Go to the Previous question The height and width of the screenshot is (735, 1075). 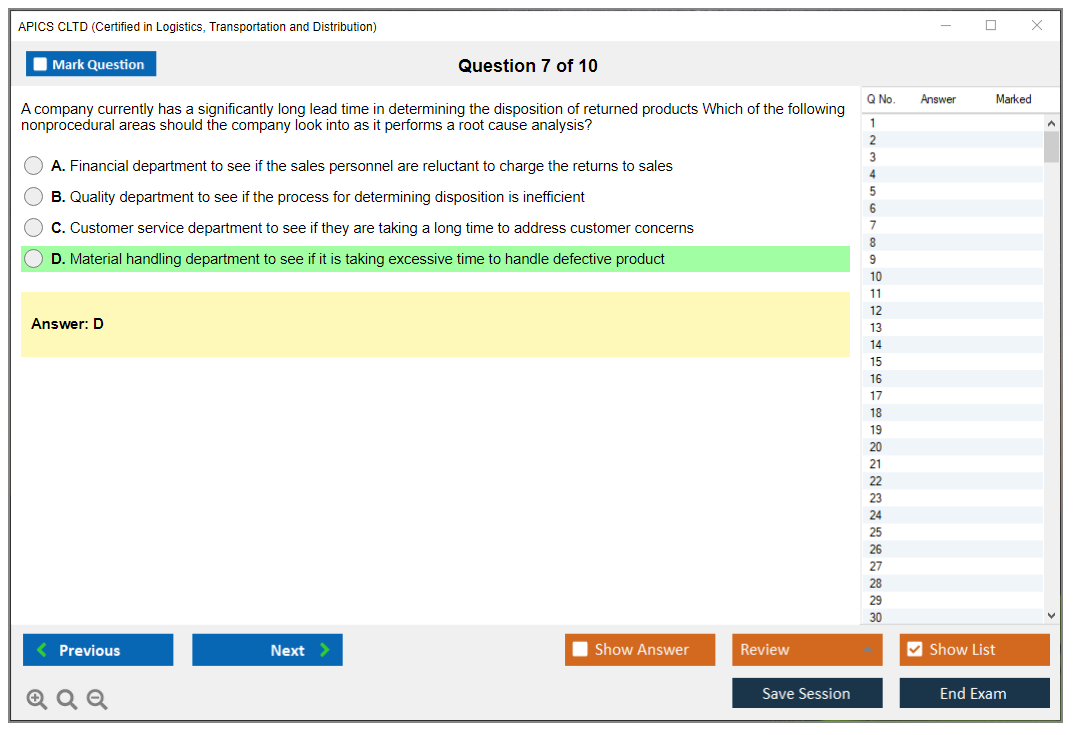coord(98,650)
